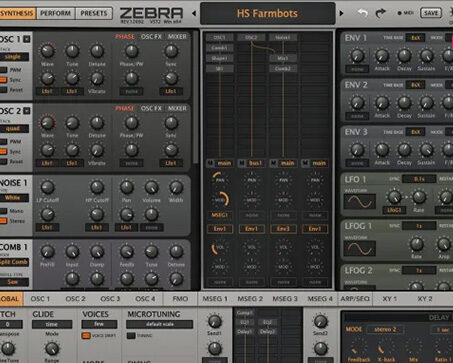Click the Save button

click(x=431, y=13)
